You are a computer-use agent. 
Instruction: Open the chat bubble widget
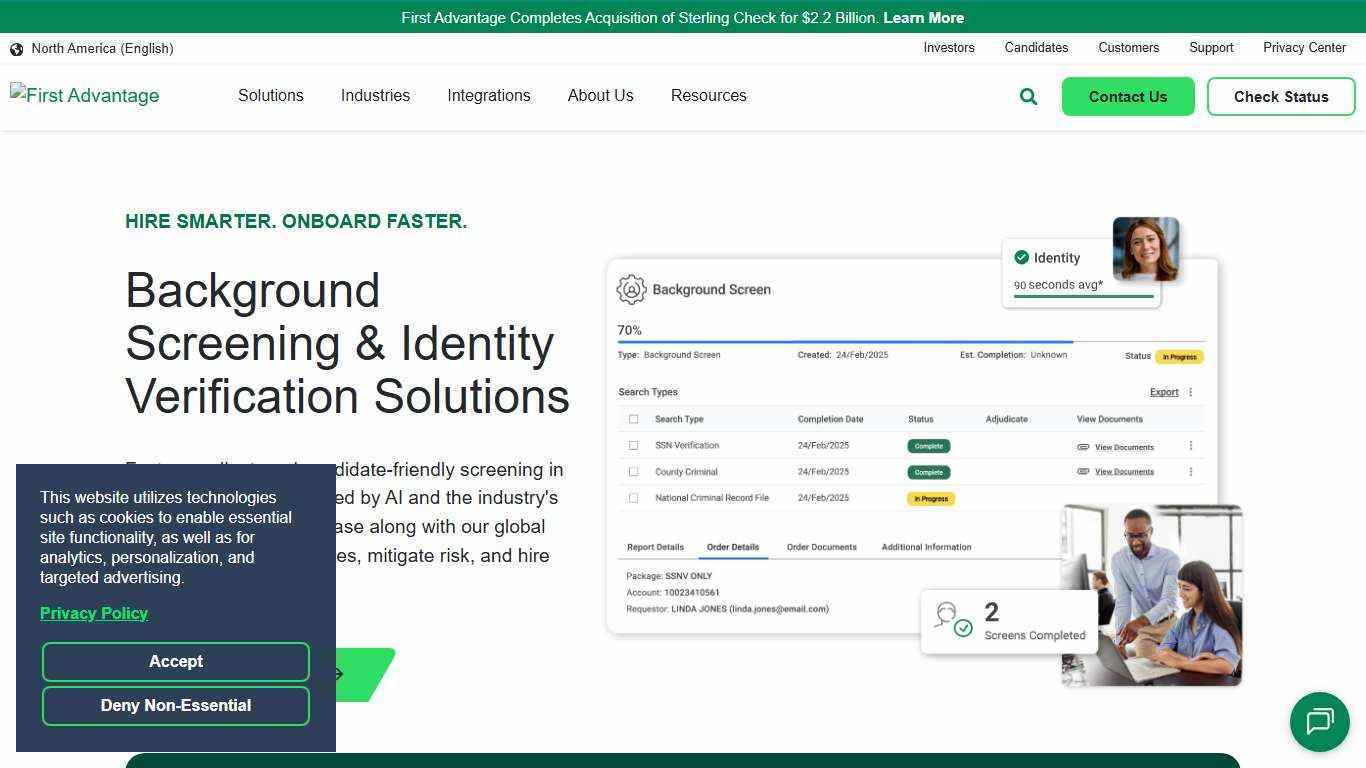click(1320, 722)
